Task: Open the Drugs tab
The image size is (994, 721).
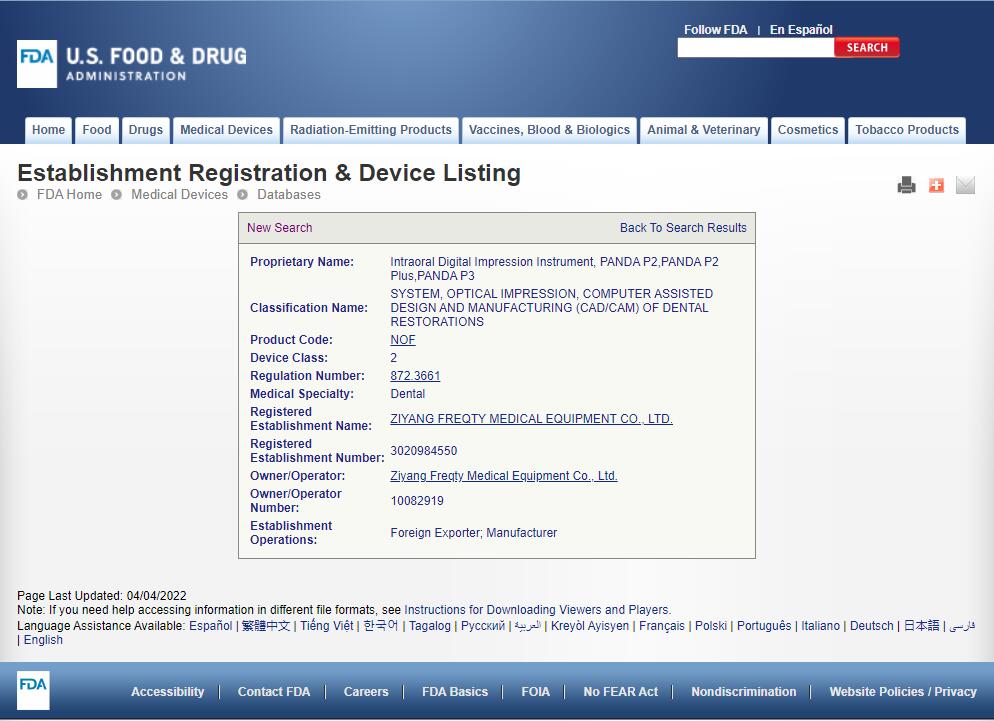Action: tap(146, 130)
